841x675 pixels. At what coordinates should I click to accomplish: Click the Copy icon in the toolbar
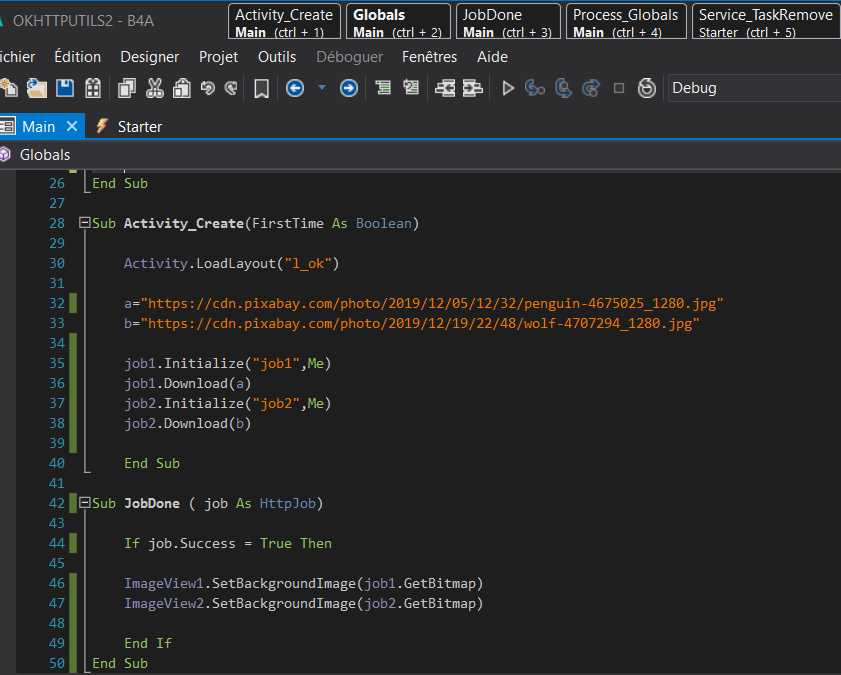coord(127,88)
